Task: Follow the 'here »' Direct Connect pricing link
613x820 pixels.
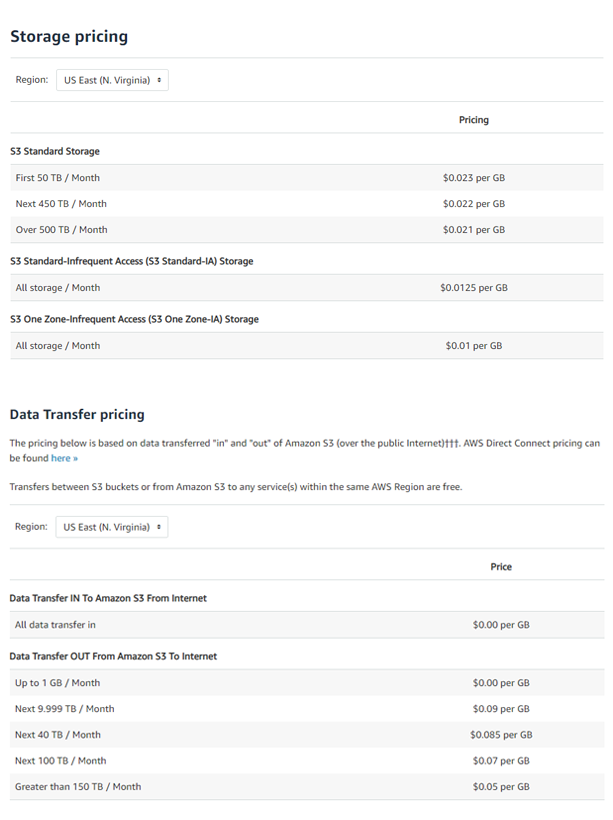Action: 64,458
